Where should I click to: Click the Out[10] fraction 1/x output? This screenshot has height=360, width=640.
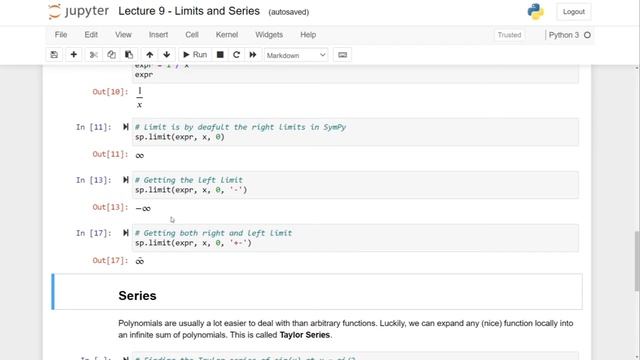140,98
